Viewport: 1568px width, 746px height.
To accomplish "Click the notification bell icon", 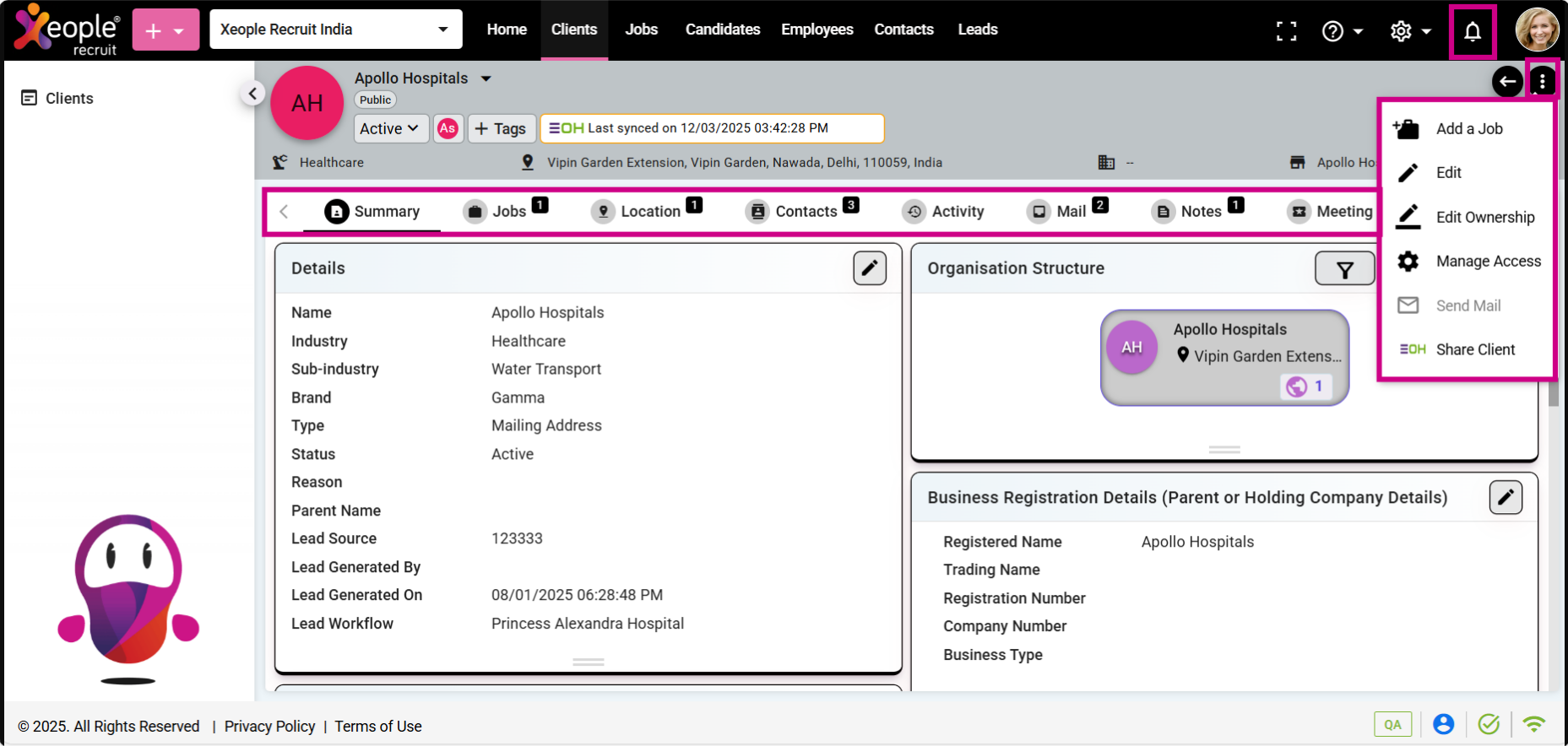I will tap(1472, 32).
